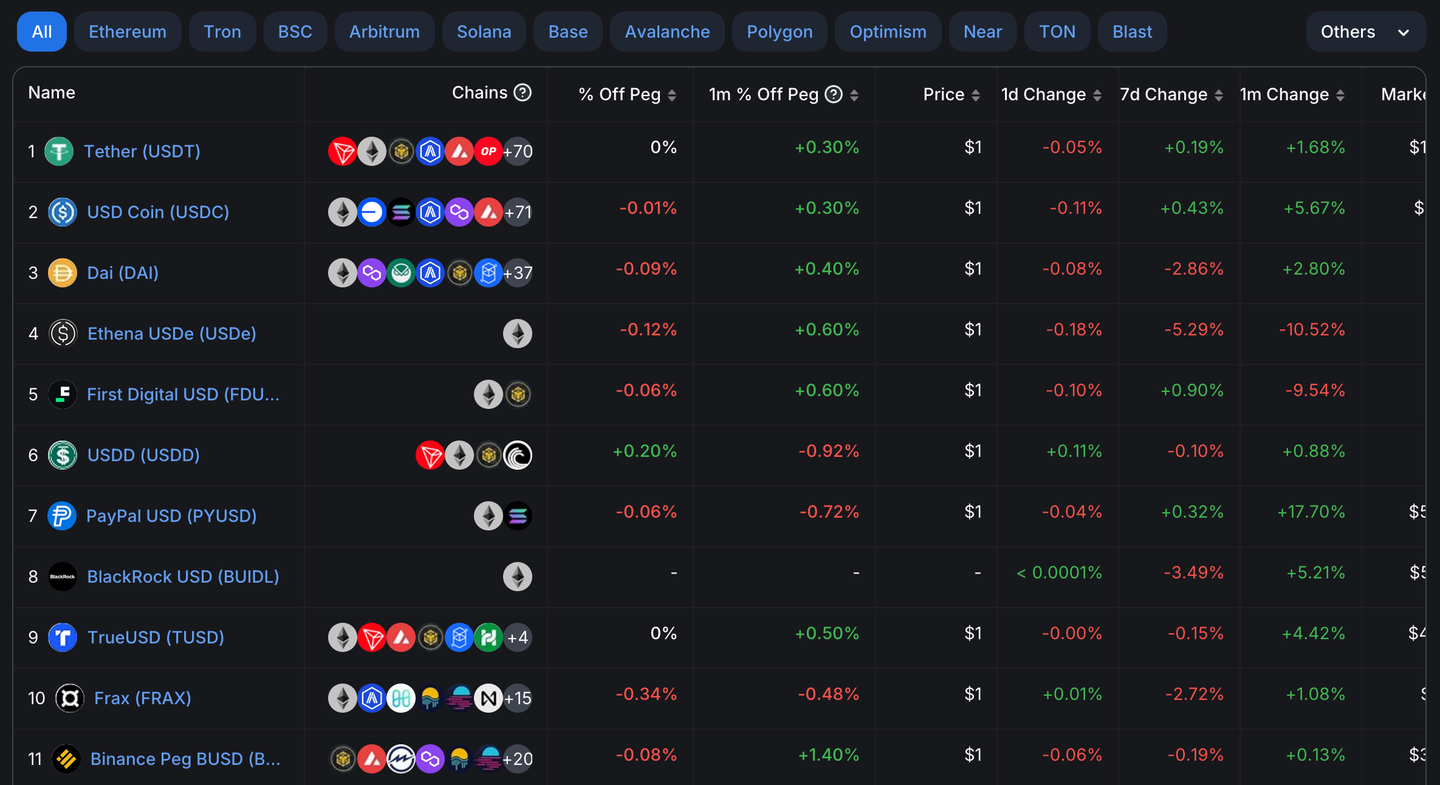Click the help icon beside Chains header

pos(522,93)
